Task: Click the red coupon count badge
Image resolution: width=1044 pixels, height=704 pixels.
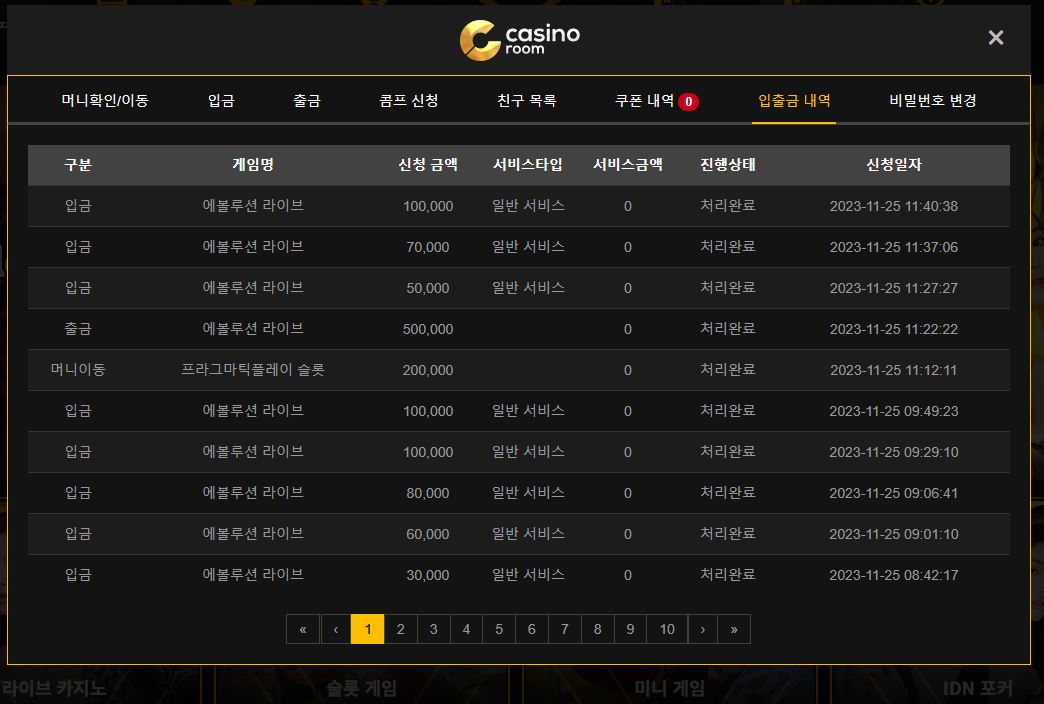Action: click(688, 102)
